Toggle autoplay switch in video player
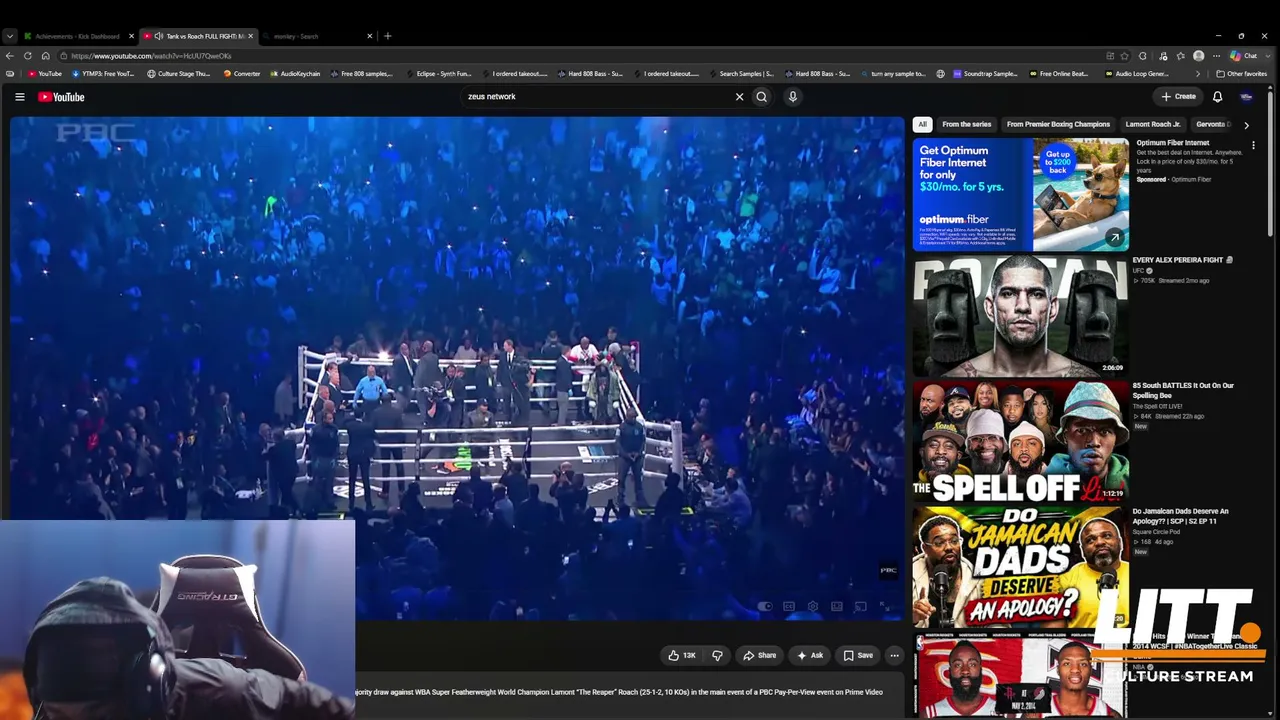1280x720 pixels. 765,606
